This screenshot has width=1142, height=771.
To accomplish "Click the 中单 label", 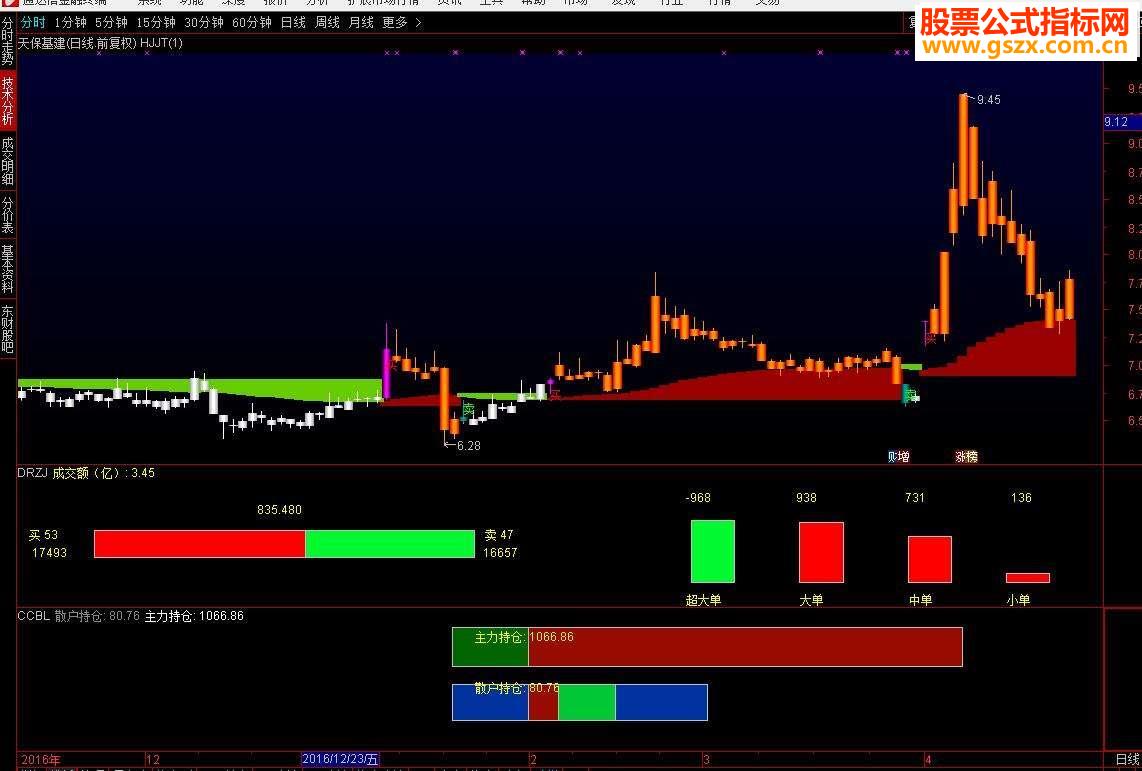I will click(921, 601).
